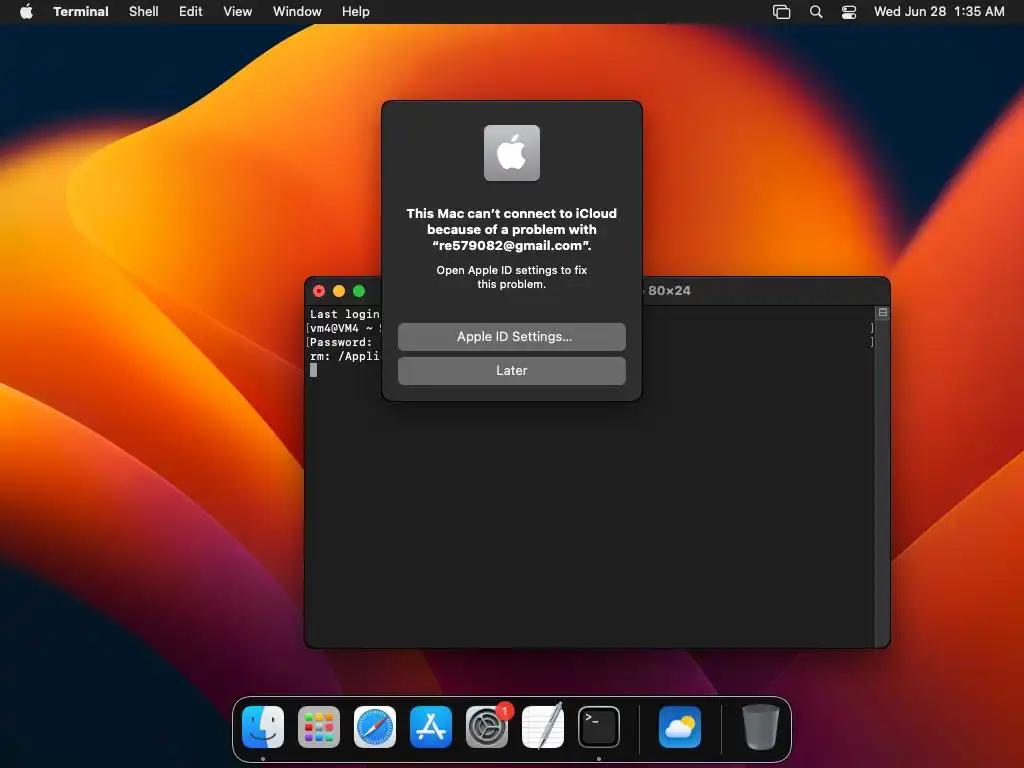
Task: Dismiss the dialog with Later
Action: click(x=511, y=370)
